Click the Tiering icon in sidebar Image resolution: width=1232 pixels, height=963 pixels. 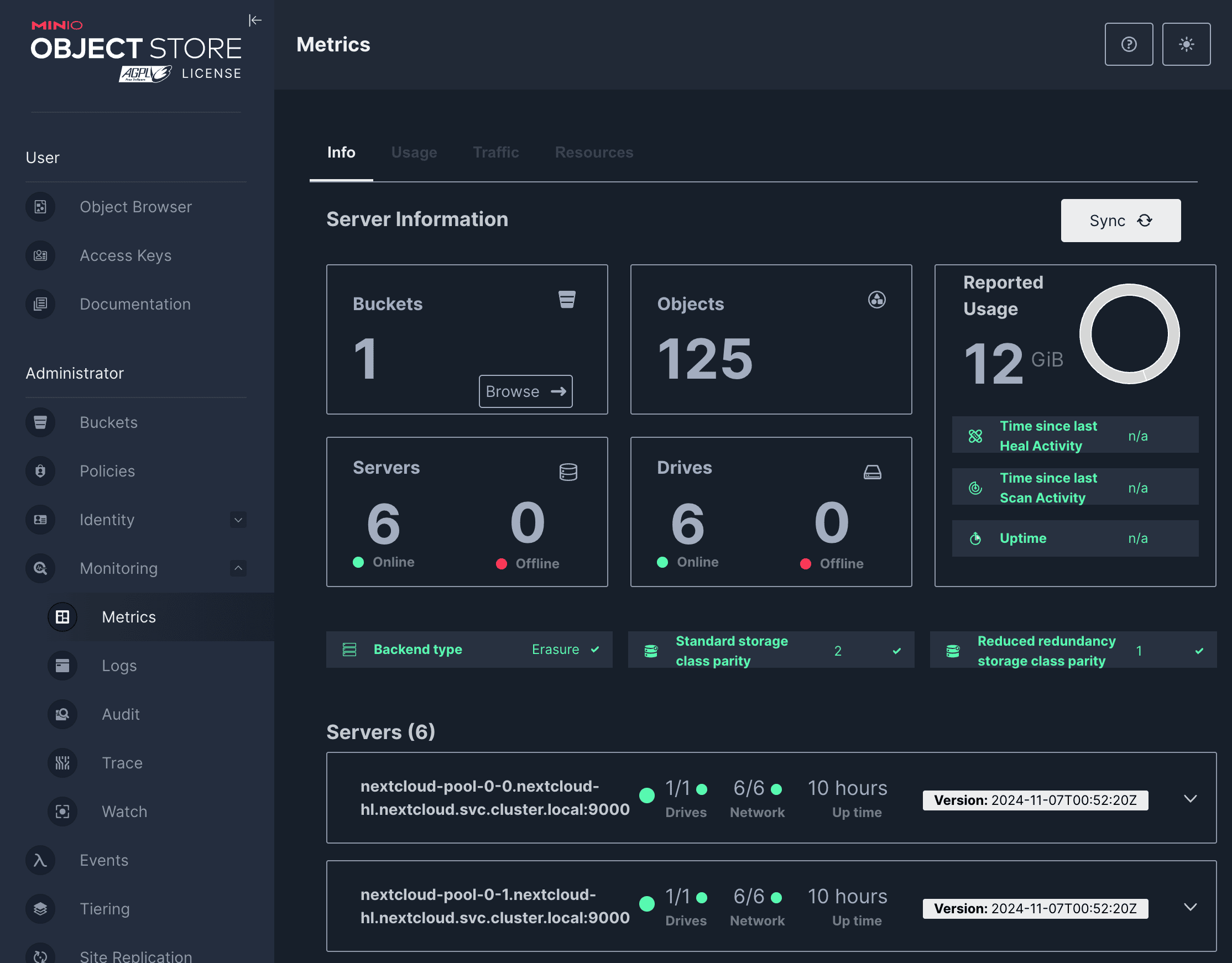(41, 909)
